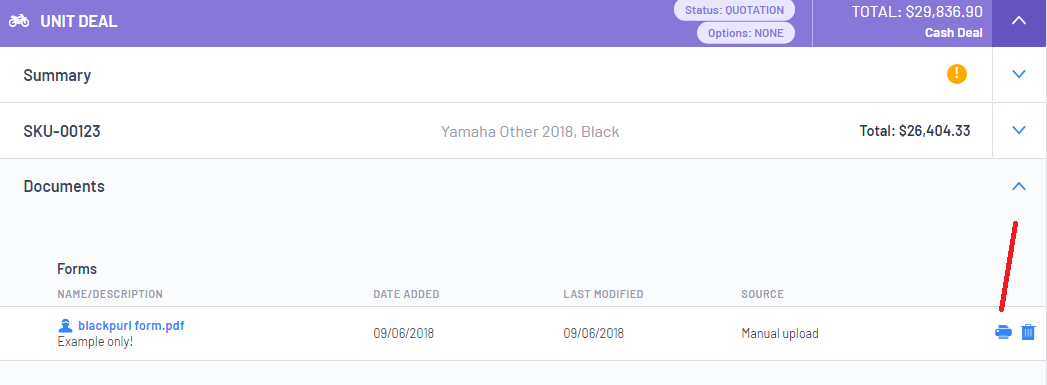This screenshot has height=385, width=1047.
Task: Click the file icon beside blackpurl form.pdf
Action: (x=65, y=326)
